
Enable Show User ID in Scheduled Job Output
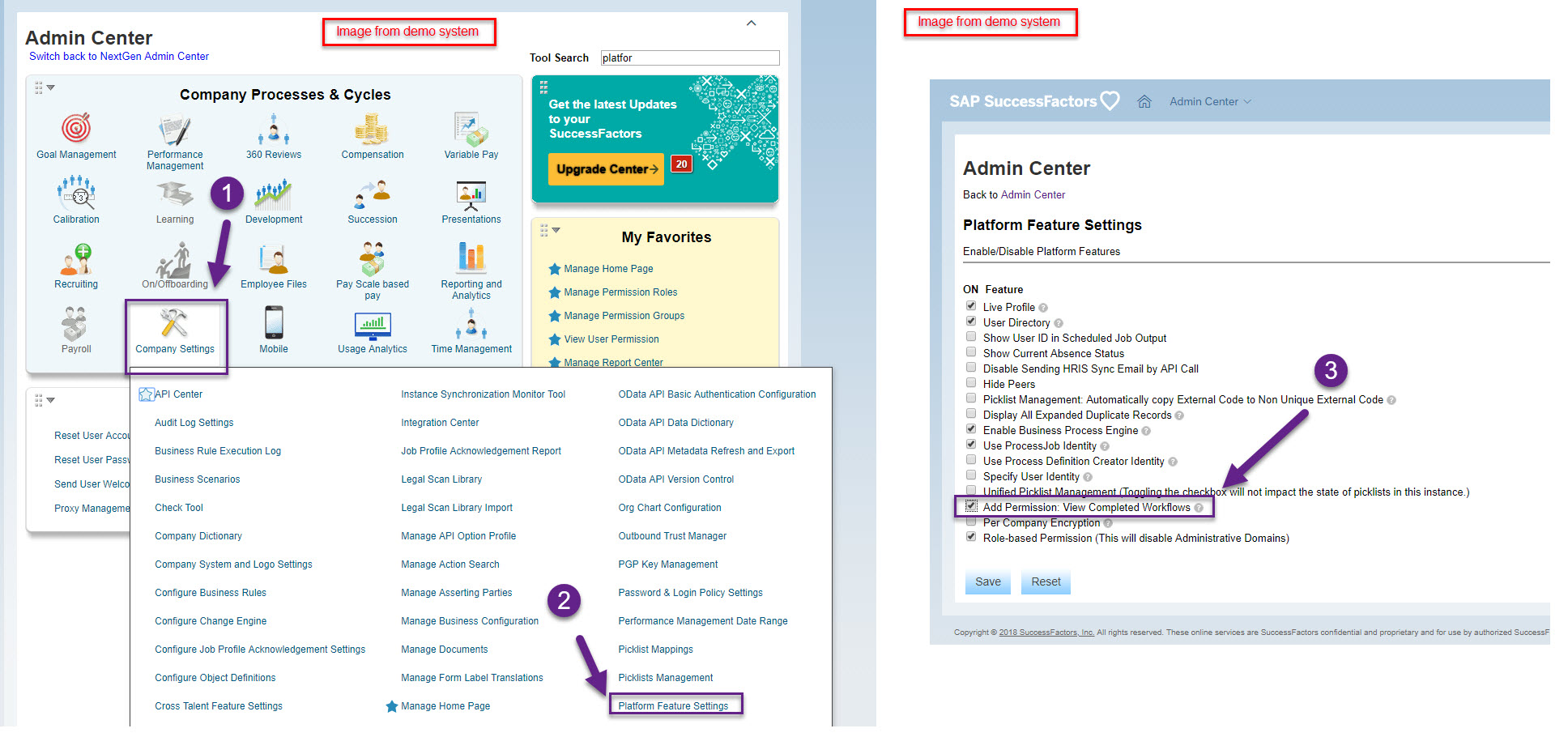coord(971,337)
